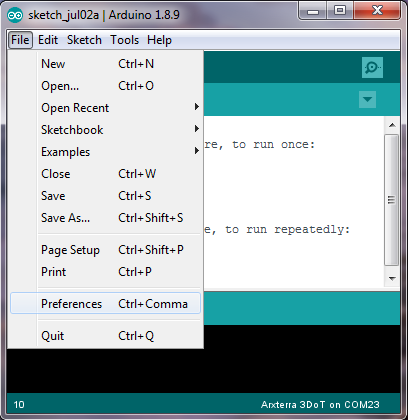
Task: Click the 'to run once:' comment text
Action: (x=273, y=145)
